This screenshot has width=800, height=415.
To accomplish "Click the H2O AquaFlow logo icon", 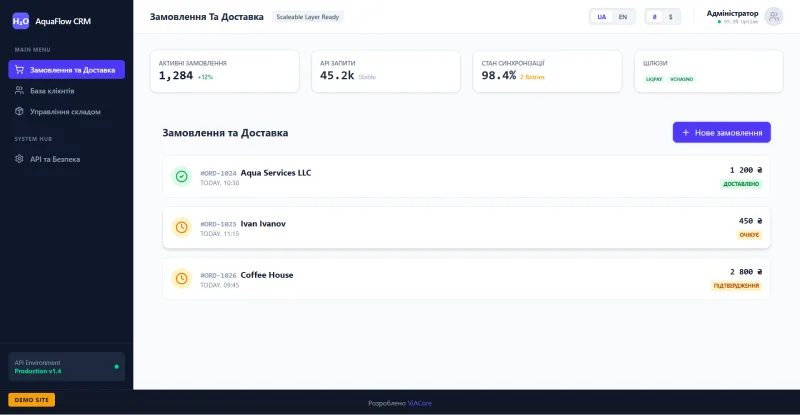I will coord(20,21).
